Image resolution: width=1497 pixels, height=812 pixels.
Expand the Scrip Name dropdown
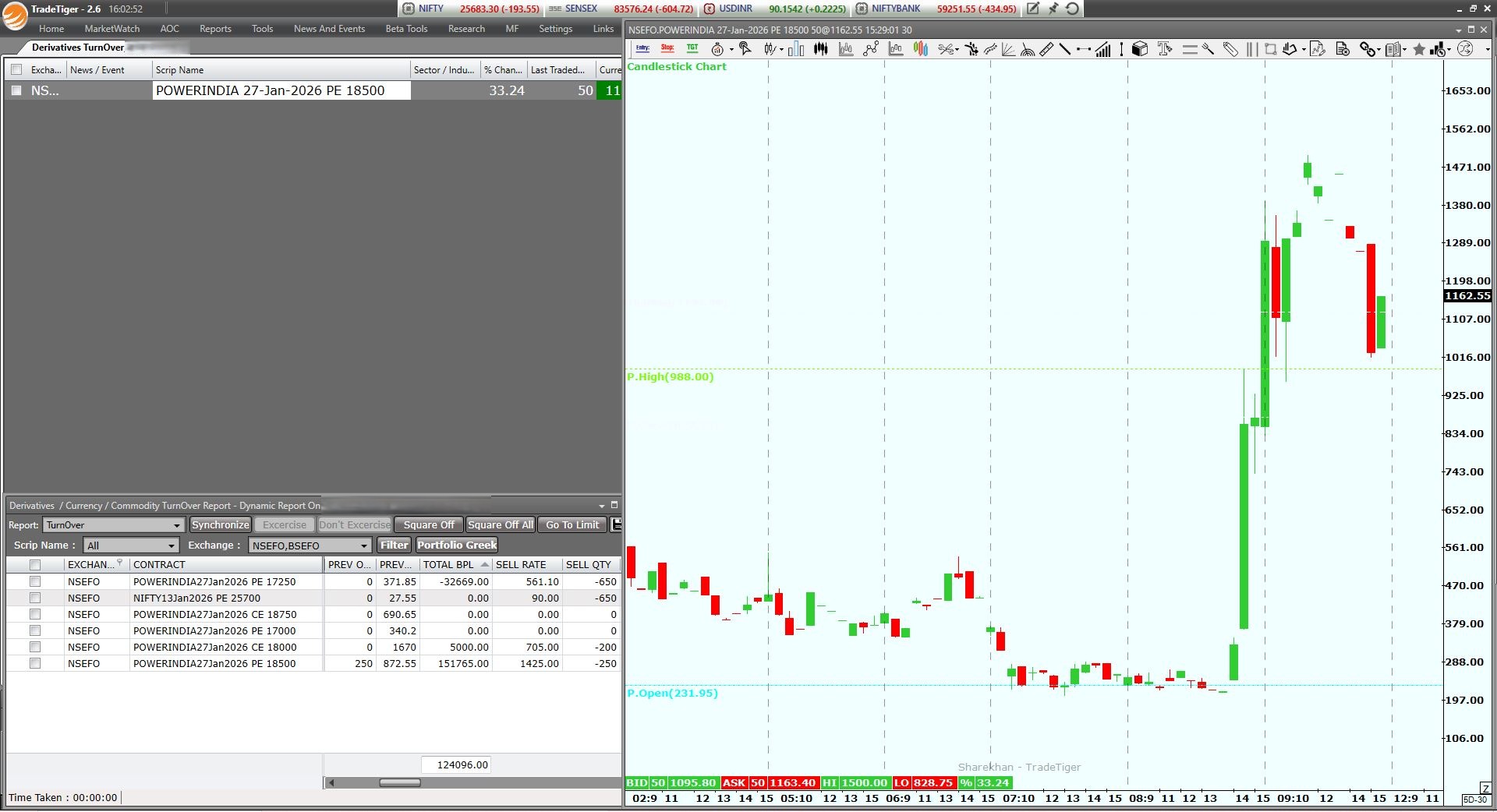(x=131, y=545)
